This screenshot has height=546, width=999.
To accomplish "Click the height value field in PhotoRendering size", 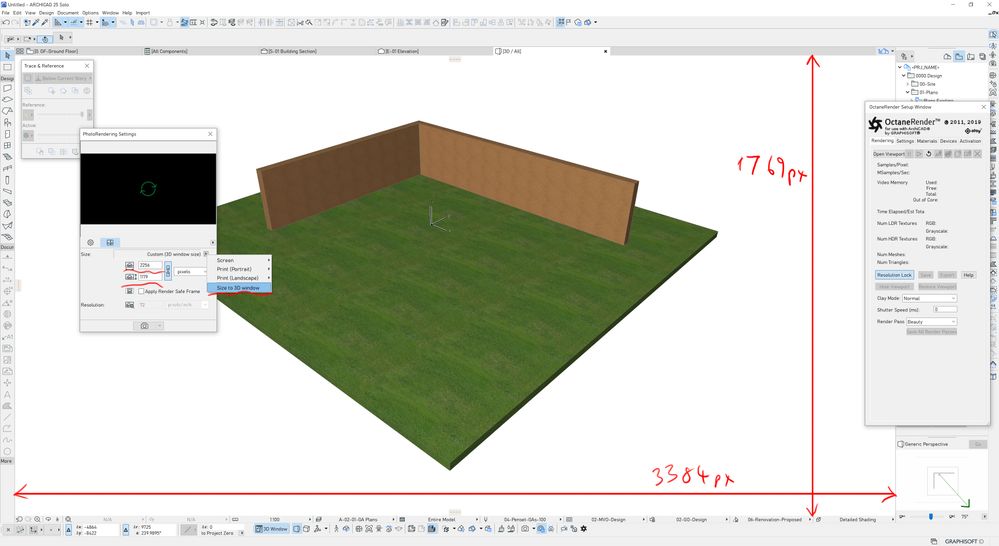I will tap(150, 277).
